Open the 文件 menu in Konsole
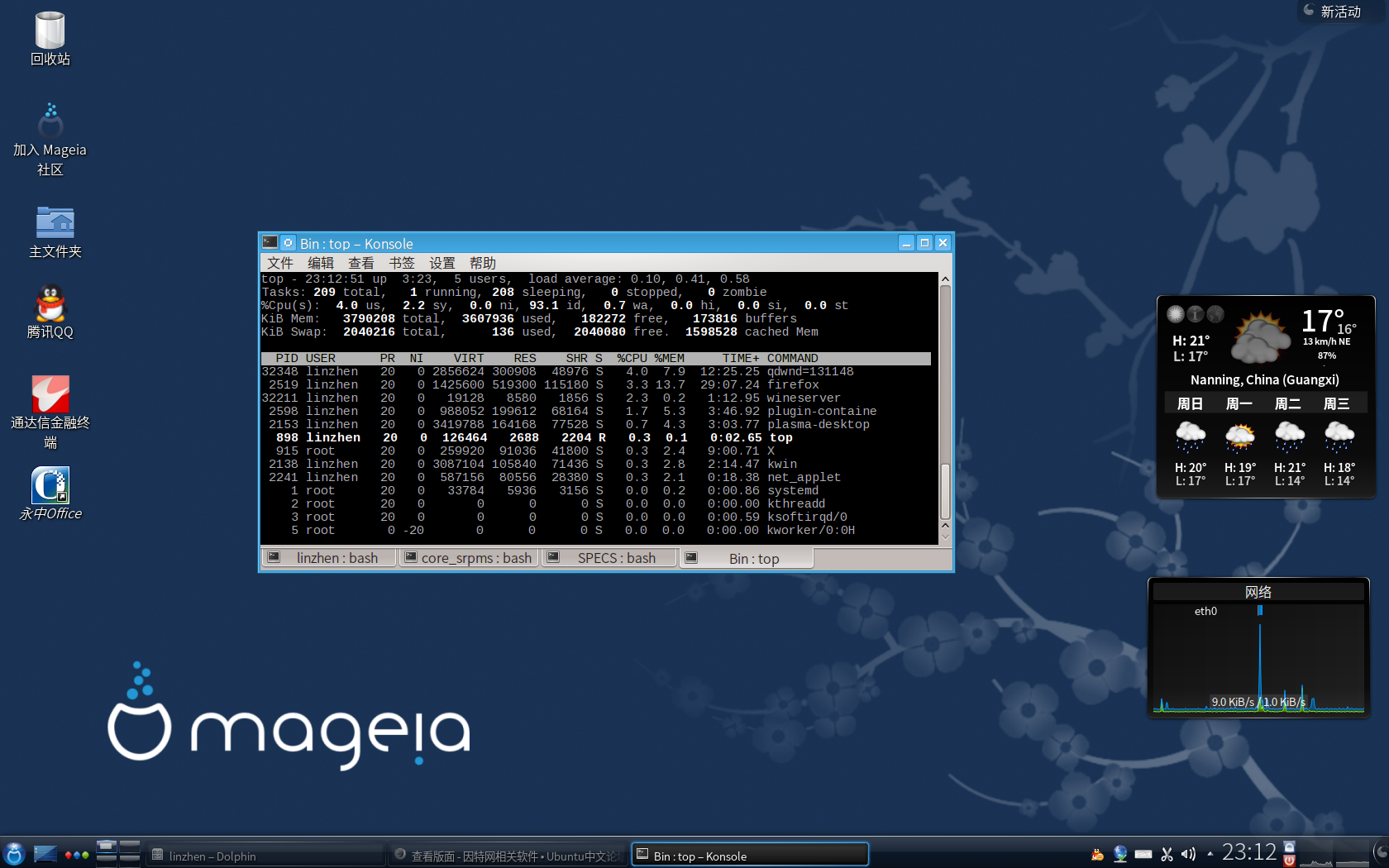 point(280,263)
